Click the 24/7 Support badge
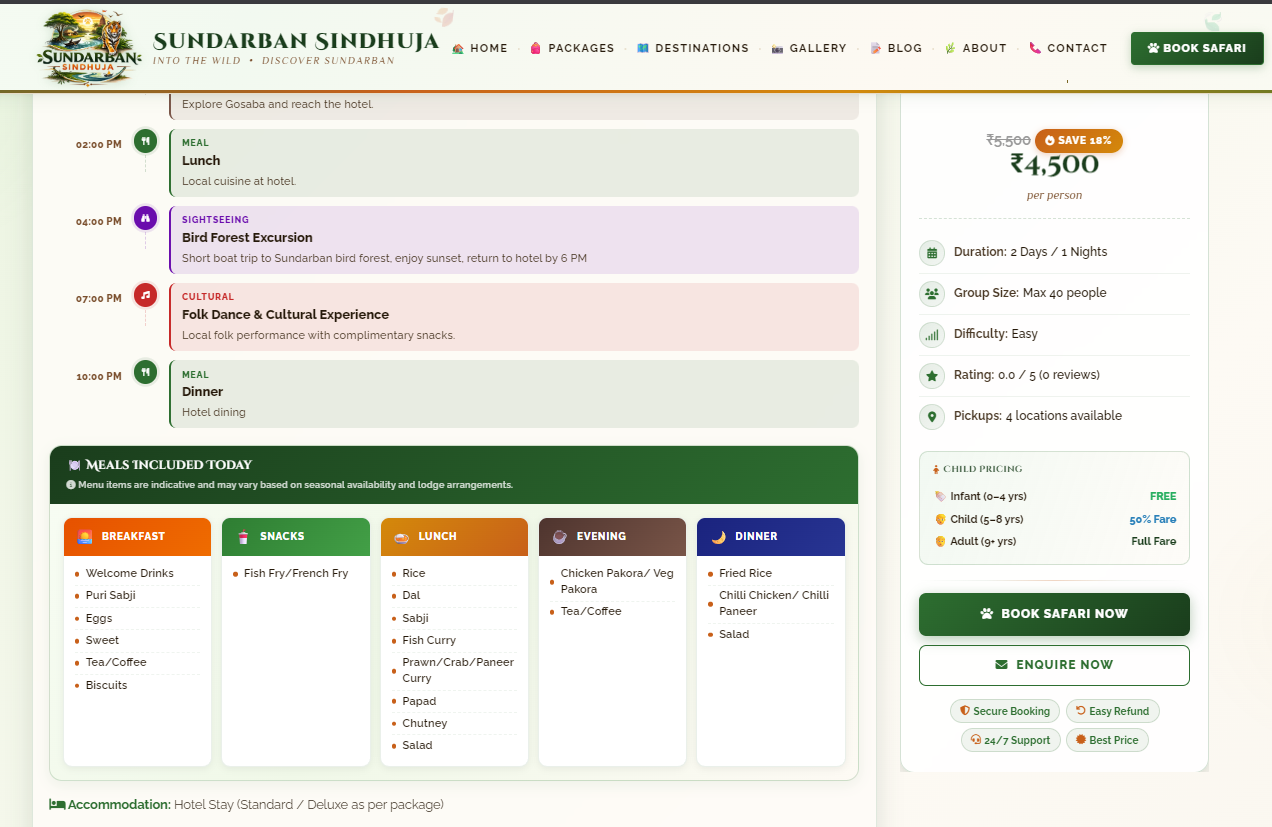 point(1010,740)
